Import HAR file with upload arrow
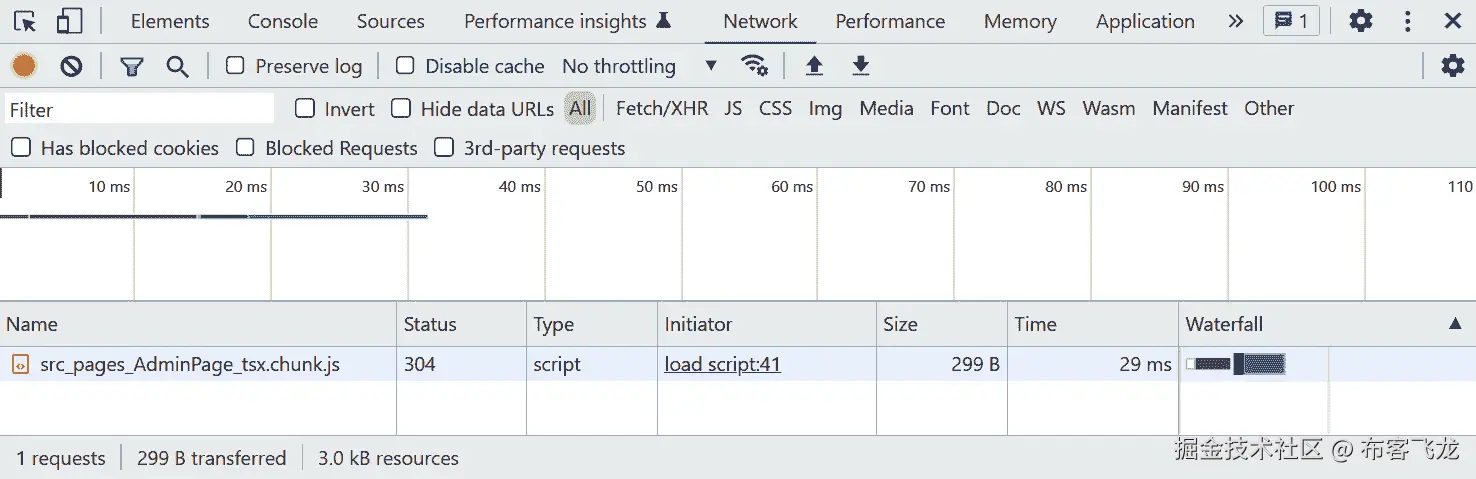This screenshot has width=1476, height=479. click(x=814, y=66)
